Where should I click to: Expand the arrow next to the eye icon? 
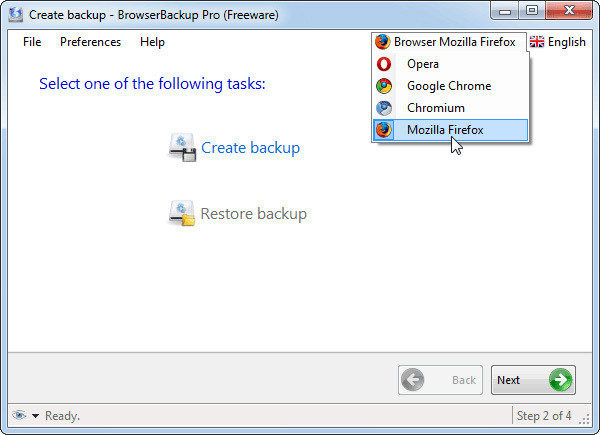(35, 416)
